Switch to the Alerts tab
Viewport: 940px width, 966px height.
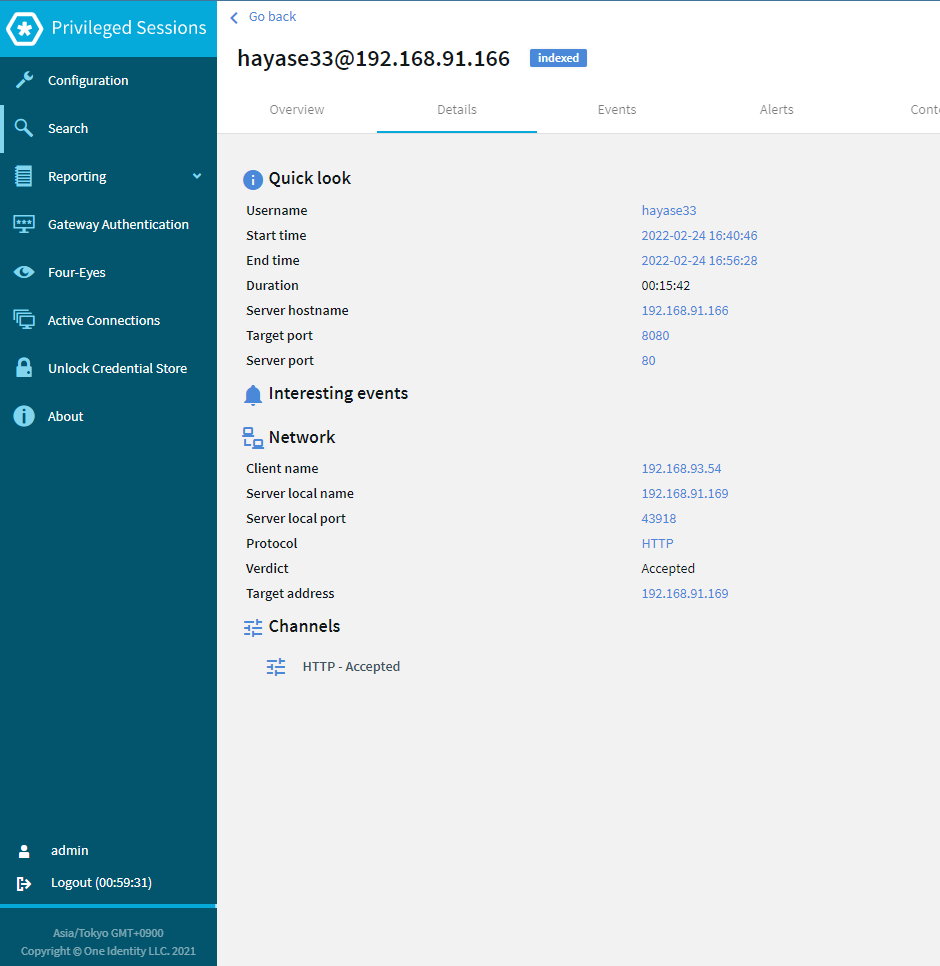776,110
